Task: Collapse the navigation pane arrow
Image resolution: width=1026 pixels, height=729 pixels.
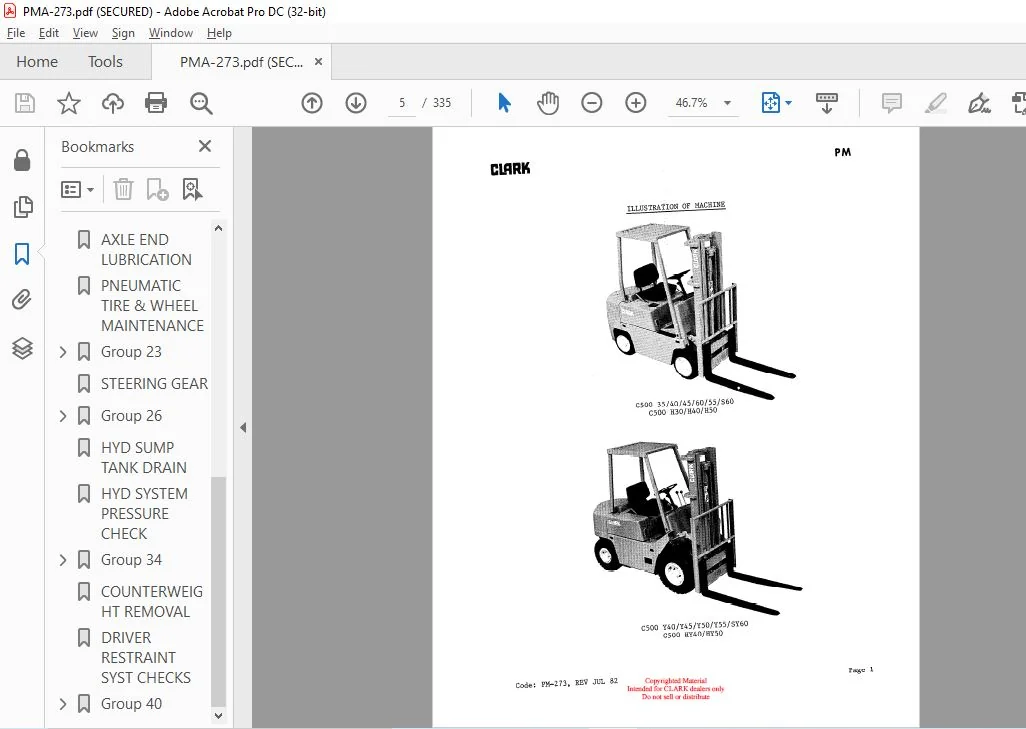Action: 243,427
